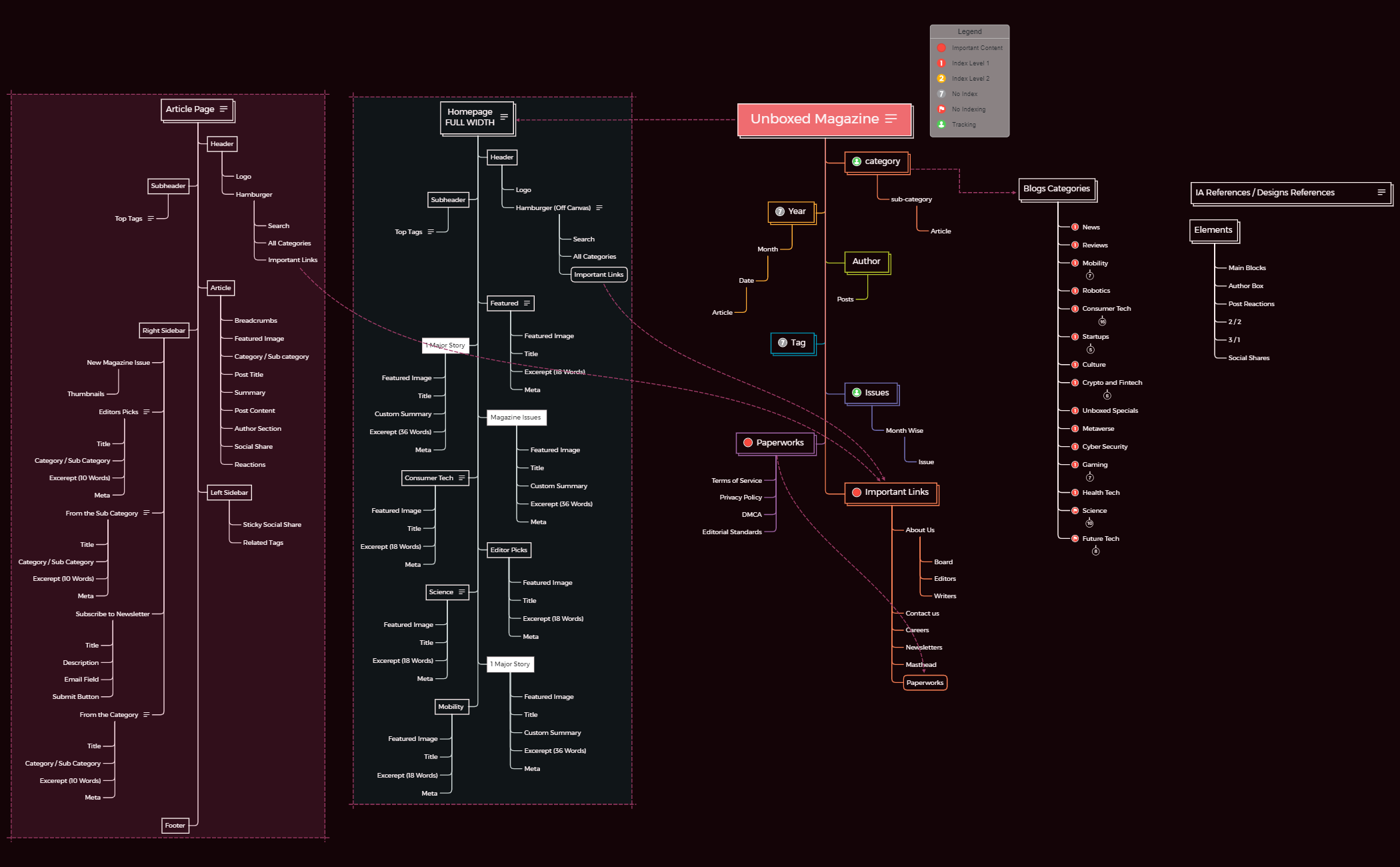Screen dimensions: 1400x867
Task: Open notes icon on Homepage FULL WIDTH node
Action: pos(504,117)
